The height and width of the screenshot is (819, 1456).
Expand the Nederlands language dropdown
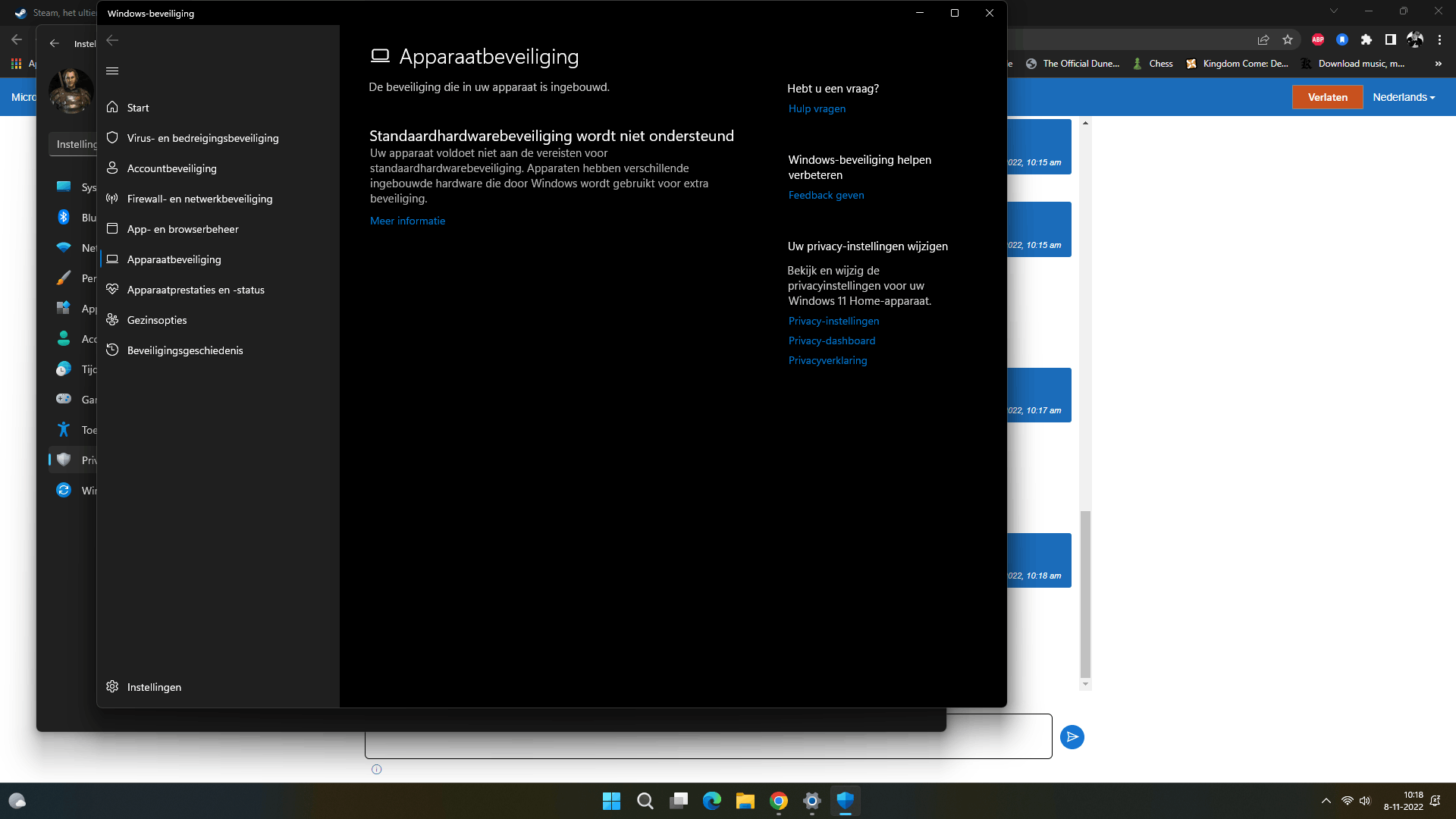[1403, 97]
